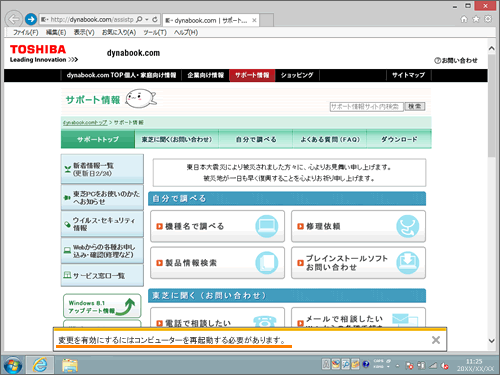Select the サポートトップ green tab
This screenshot has height=375, width=500.
[98, 139]
